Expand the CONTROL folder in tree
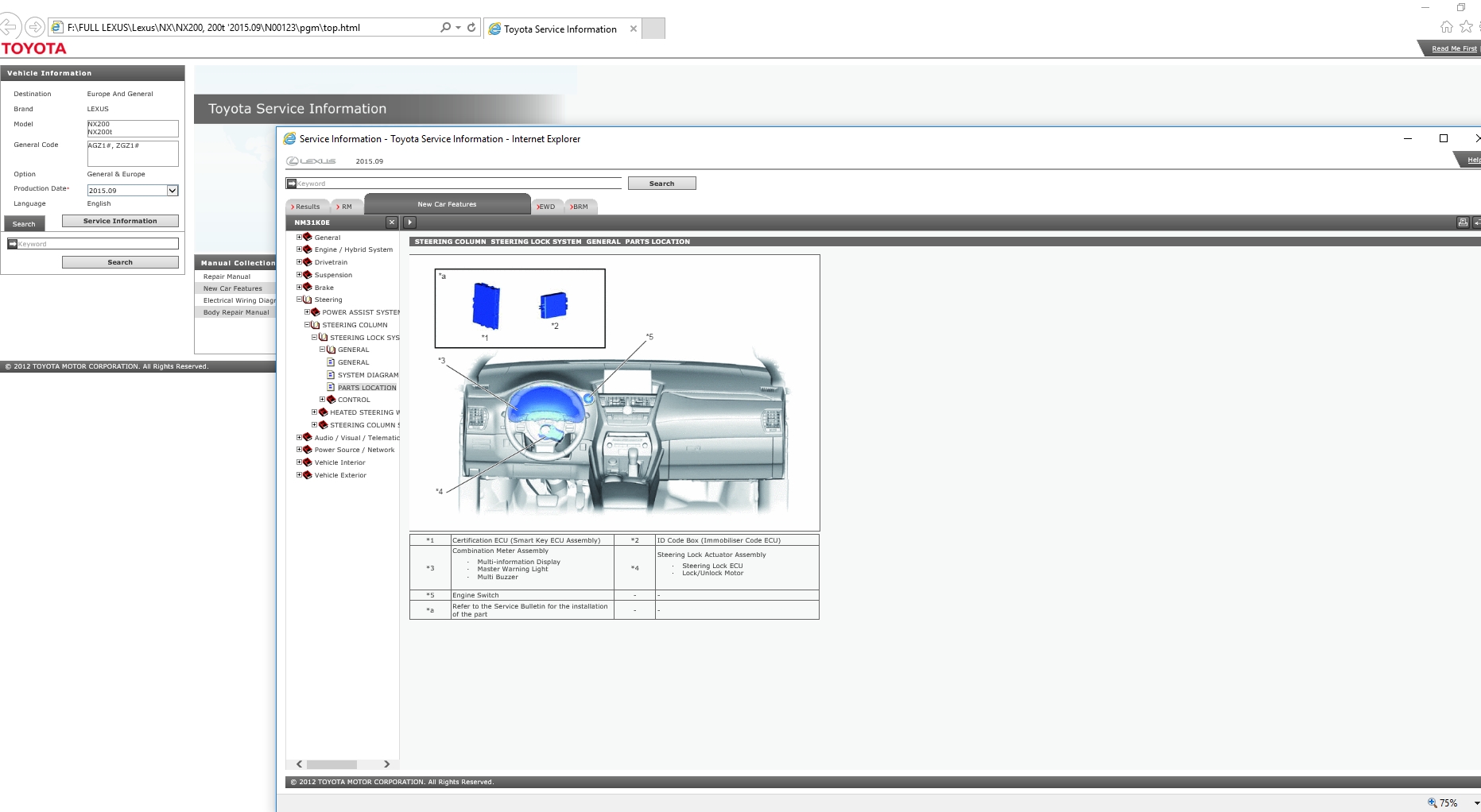1481x812 pixels. pyautogui.click(x=323, y=400)
